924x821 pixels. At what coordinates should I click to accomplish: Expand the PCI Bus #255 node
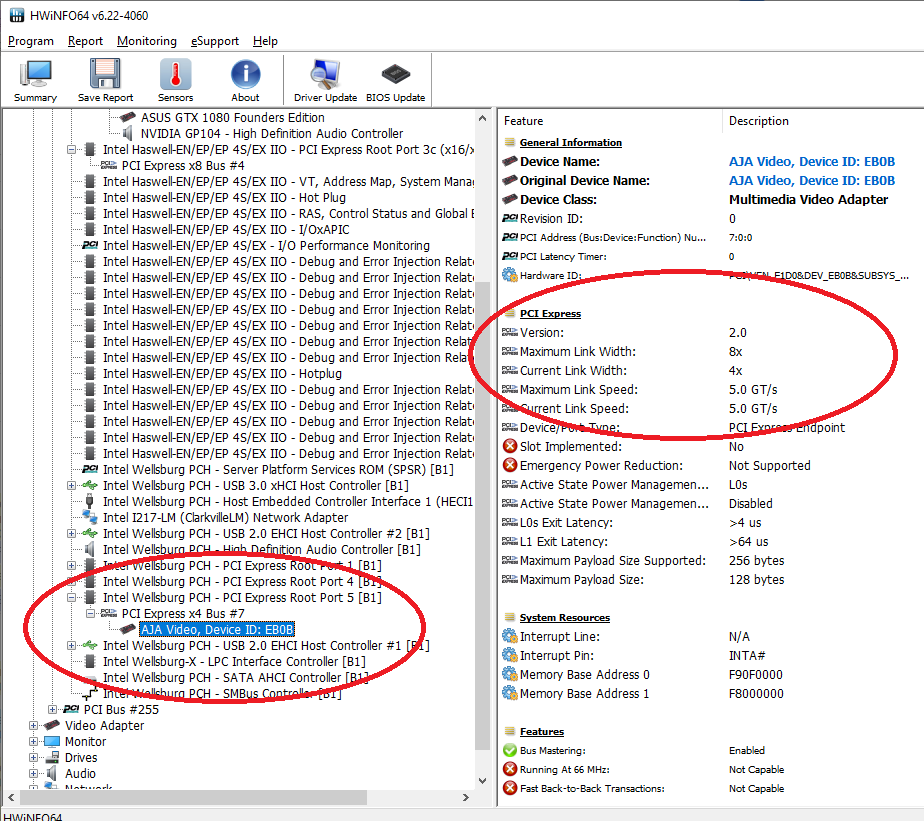52,709
